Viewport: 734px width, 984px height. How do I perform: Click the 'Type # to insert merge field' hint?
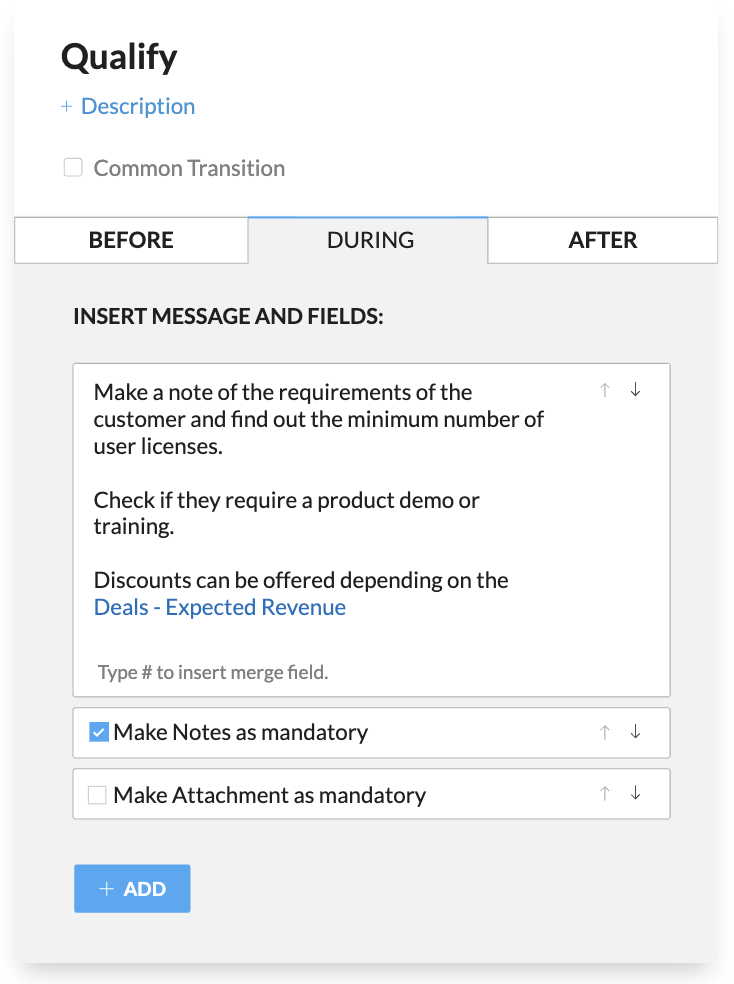pos(213,672)
